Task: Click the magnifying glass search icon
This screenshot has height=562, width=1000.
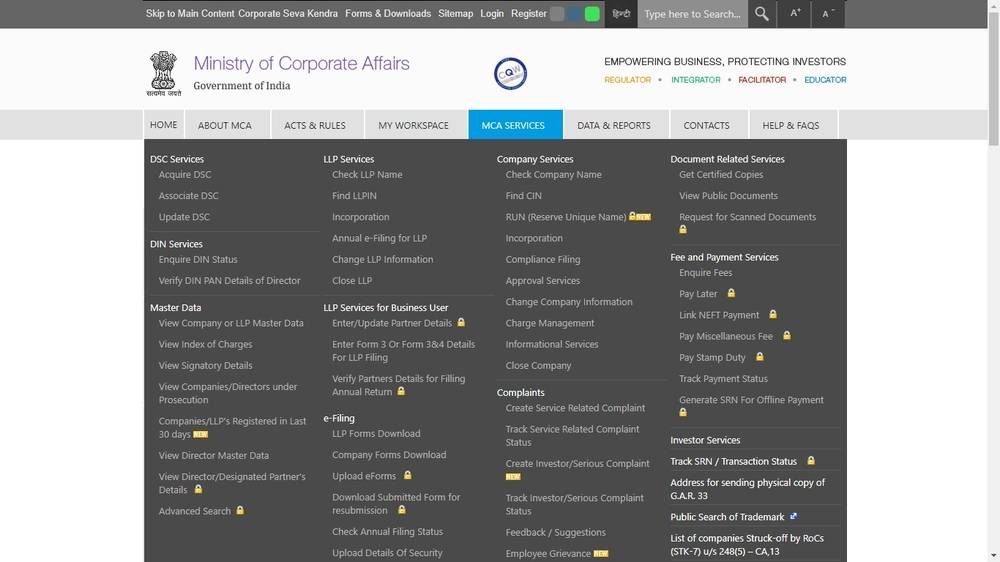Action: tap(762, 14)
